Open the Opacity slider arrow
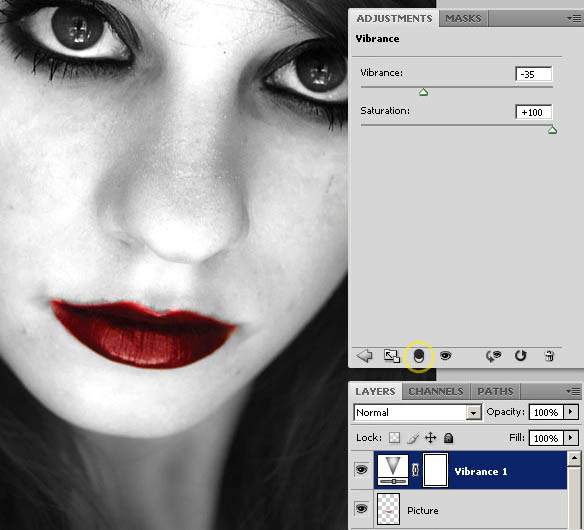 pyautogui.click(x=571, y=412)
